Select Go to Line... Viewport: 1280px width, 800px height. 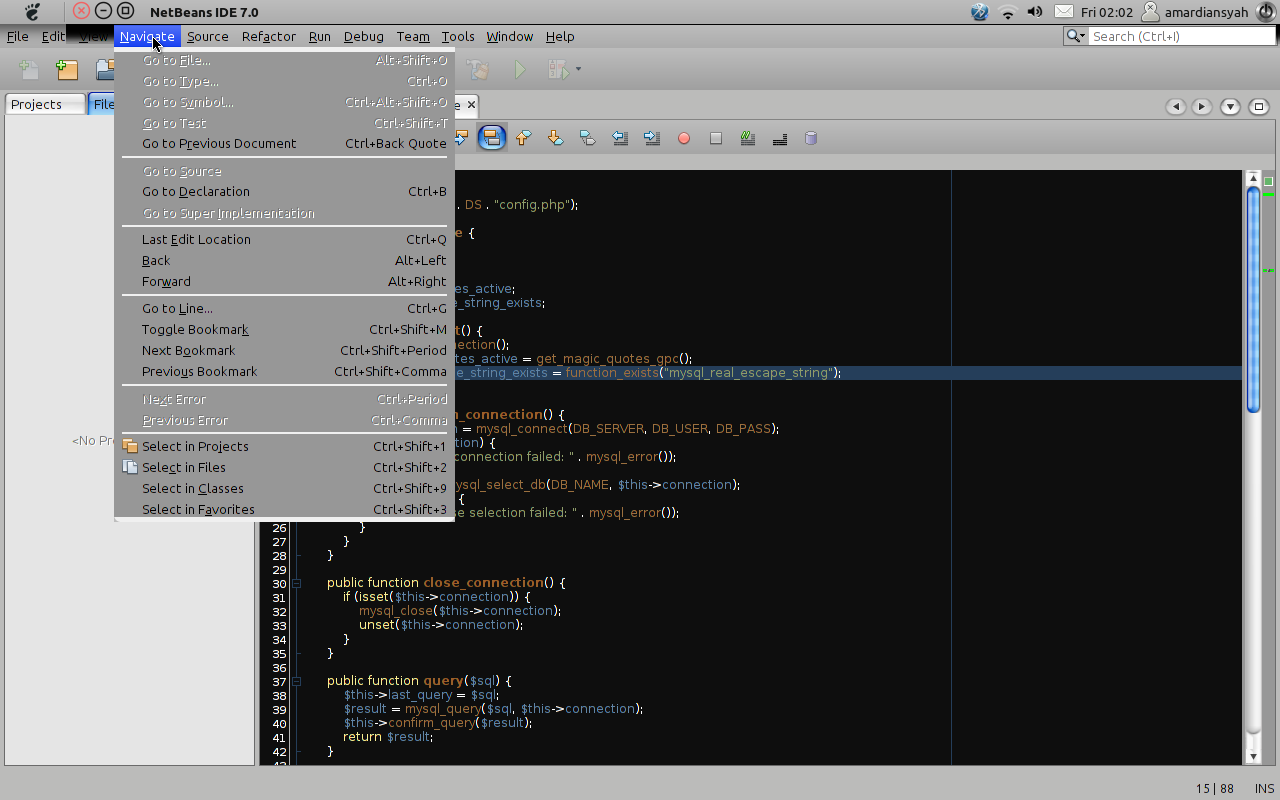click(x=285, y=309)
